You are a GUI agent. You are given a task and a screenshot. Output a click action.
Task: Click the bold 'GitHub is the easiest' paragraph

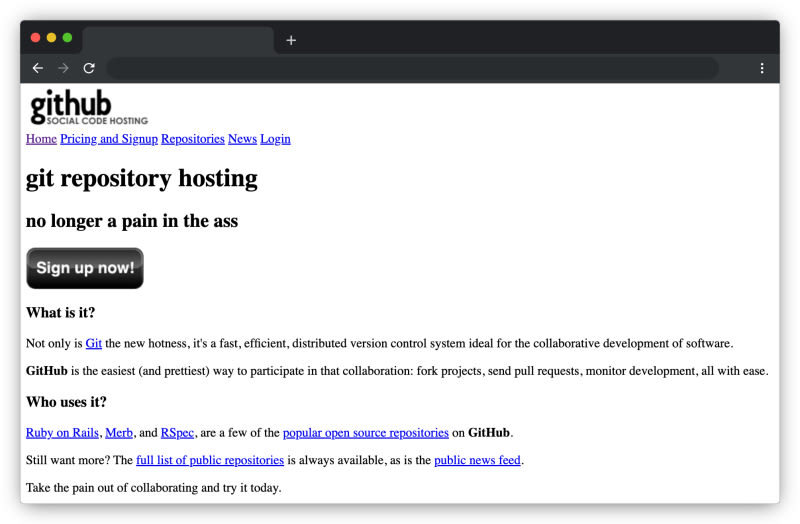[397, 371]
